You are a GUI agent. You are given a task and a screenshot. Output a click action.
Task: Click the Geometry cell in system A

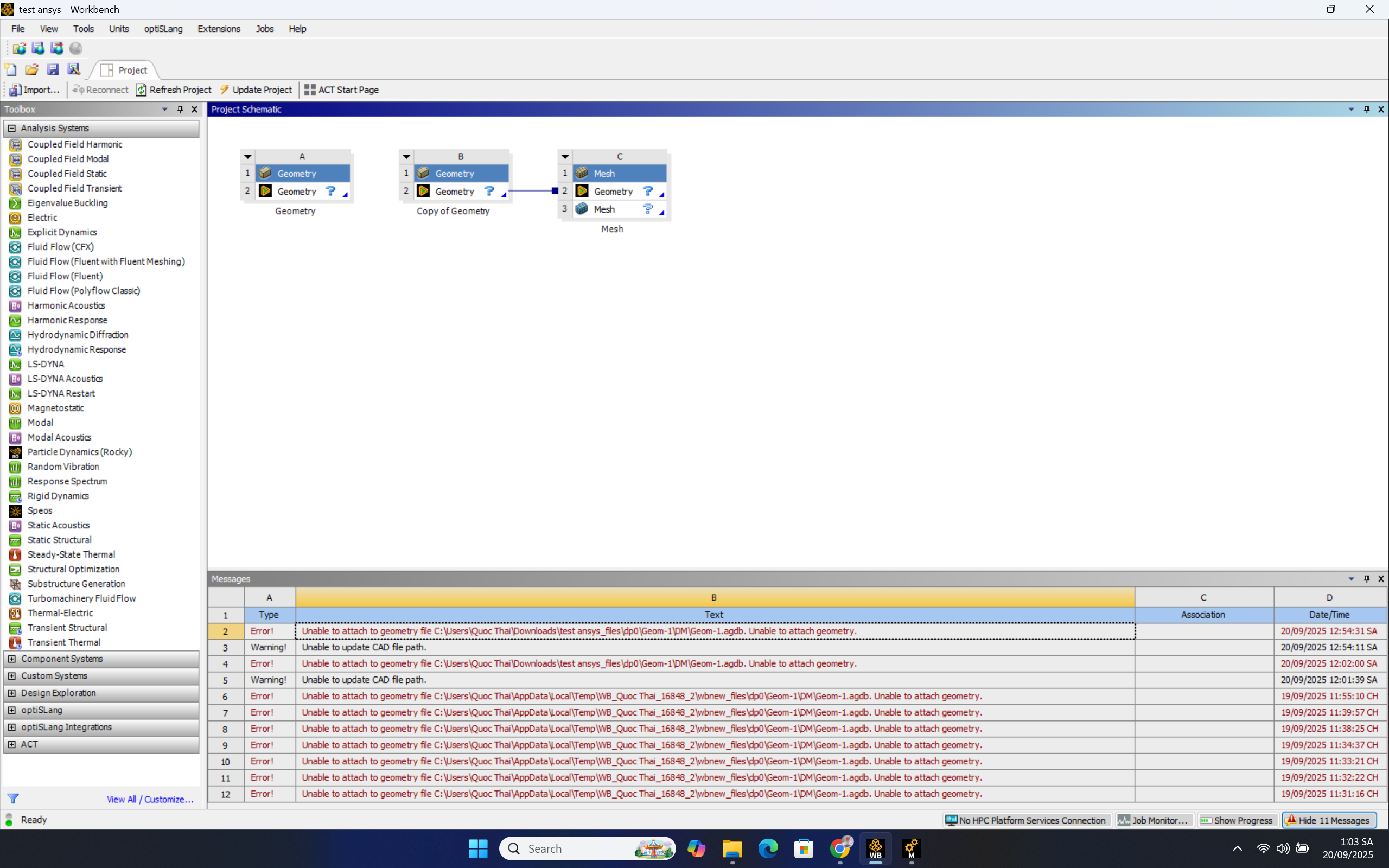tap(296, 191)
